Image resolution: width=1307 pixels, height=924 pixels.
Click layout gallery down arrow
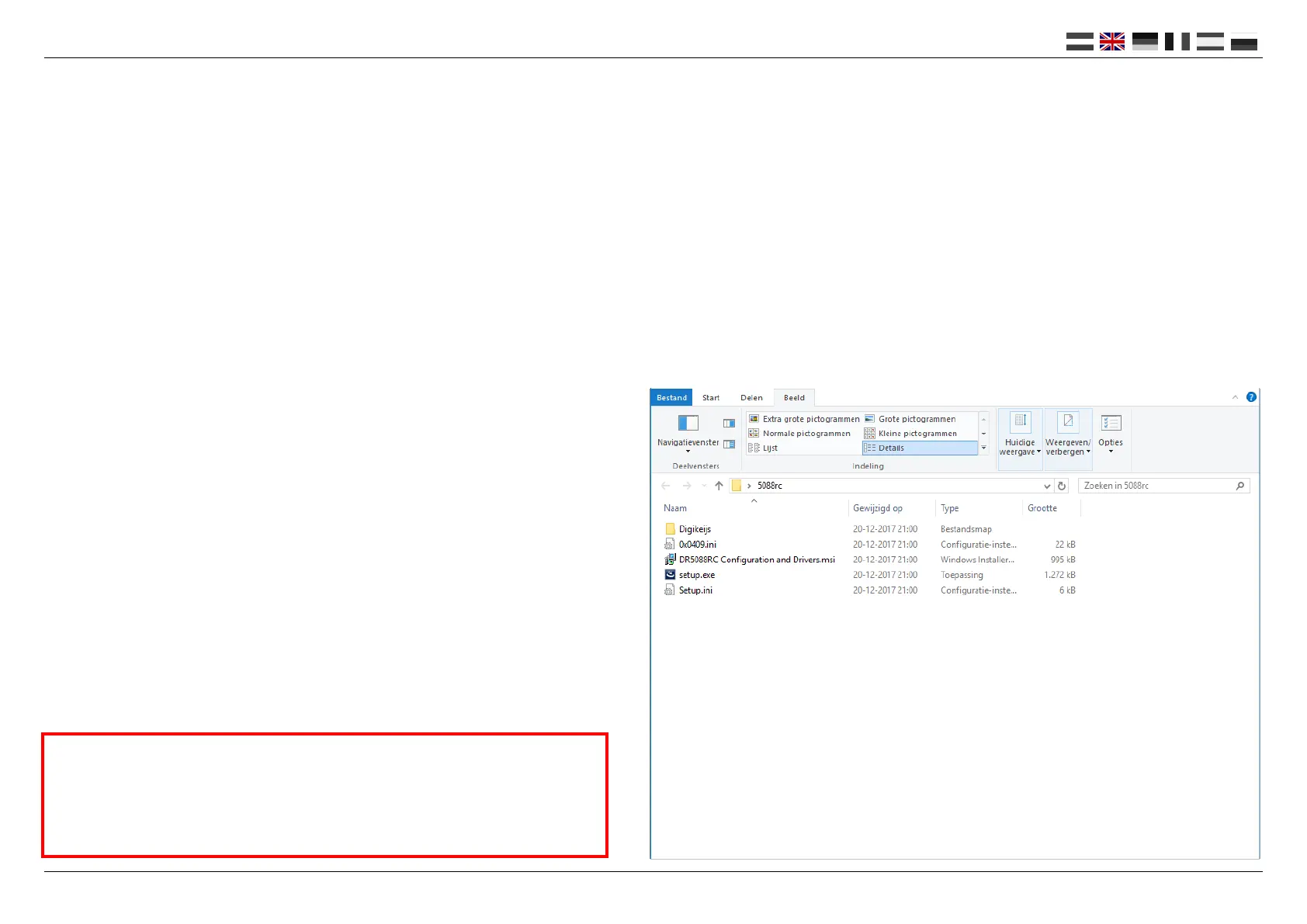tap(983, 434)
